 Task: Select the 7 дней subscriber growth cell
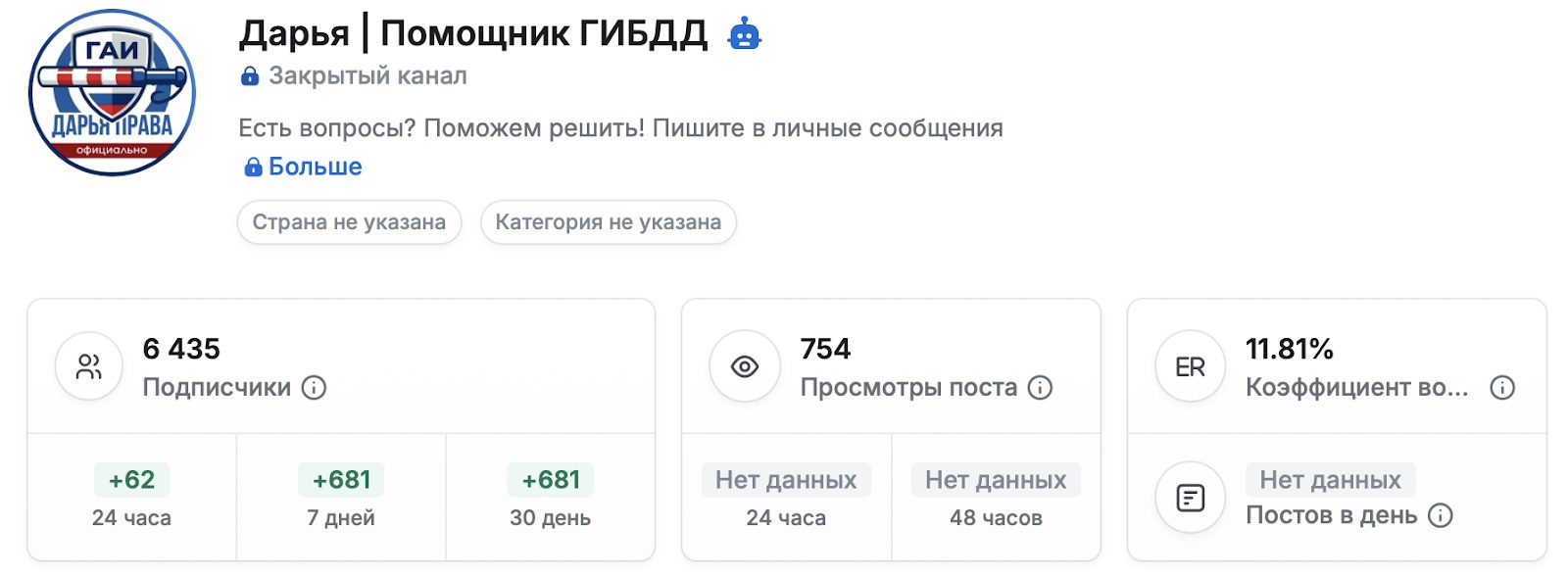341,497
